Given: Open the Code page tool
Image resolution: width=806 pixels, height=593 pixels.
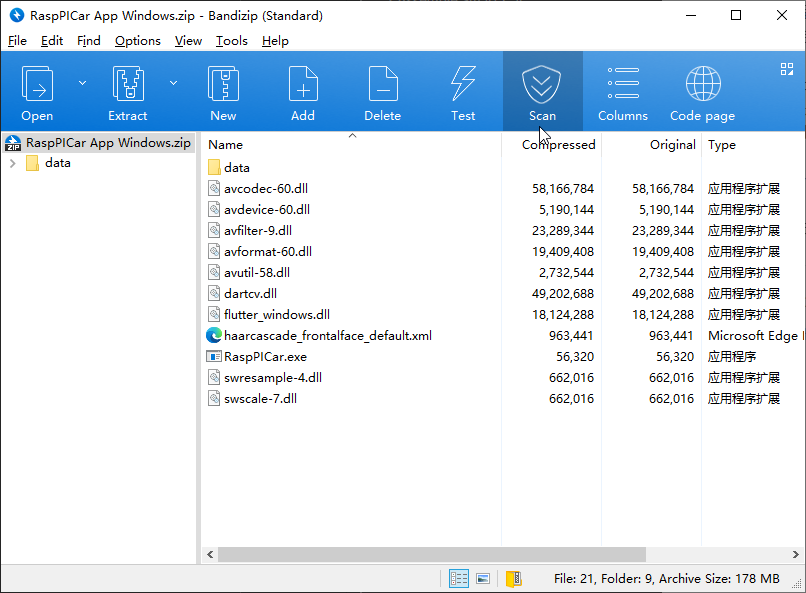Looking at the screenshot, I should (703, 84).
